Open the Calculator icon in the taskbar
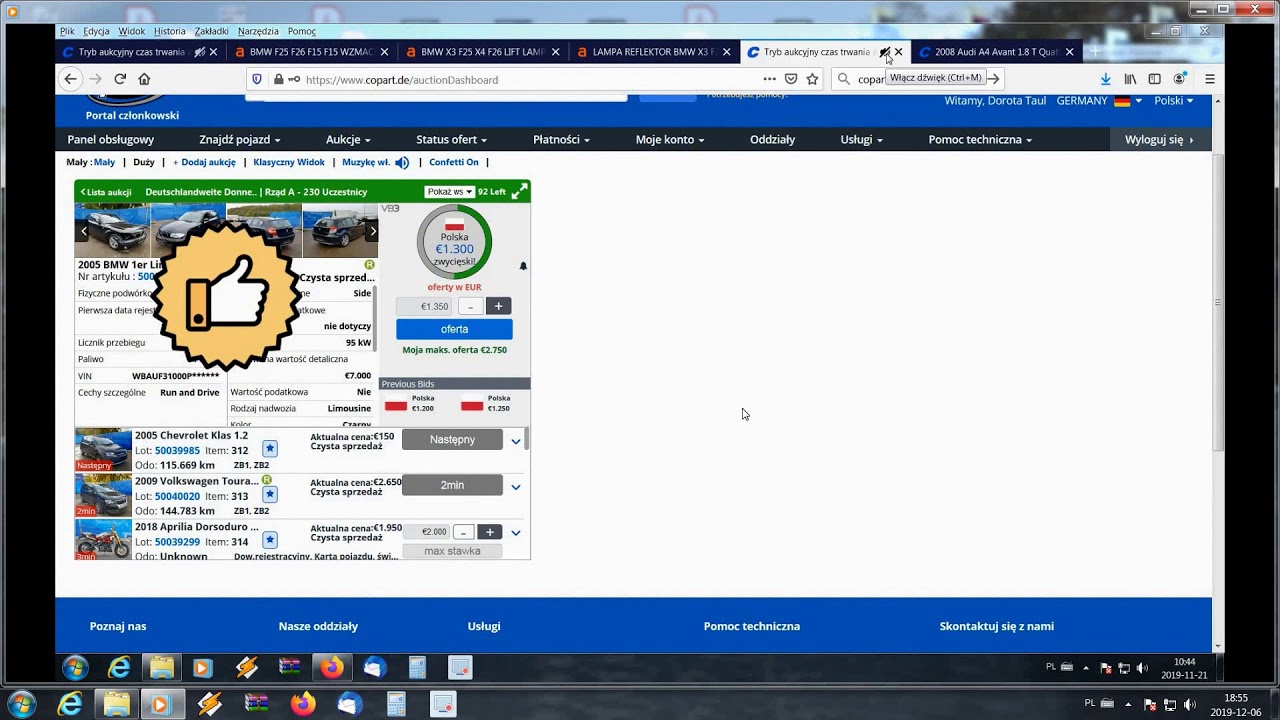The image size is (1280, 720). point(396,704)
